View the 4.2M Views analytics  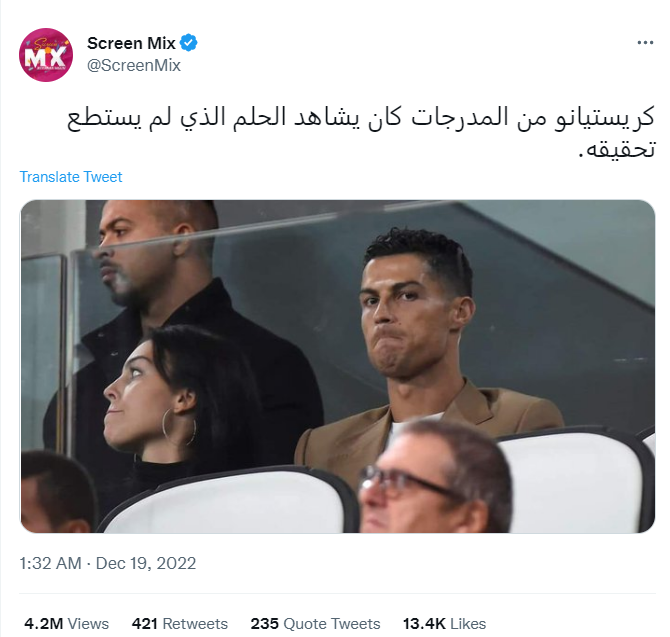coord(67,624)
